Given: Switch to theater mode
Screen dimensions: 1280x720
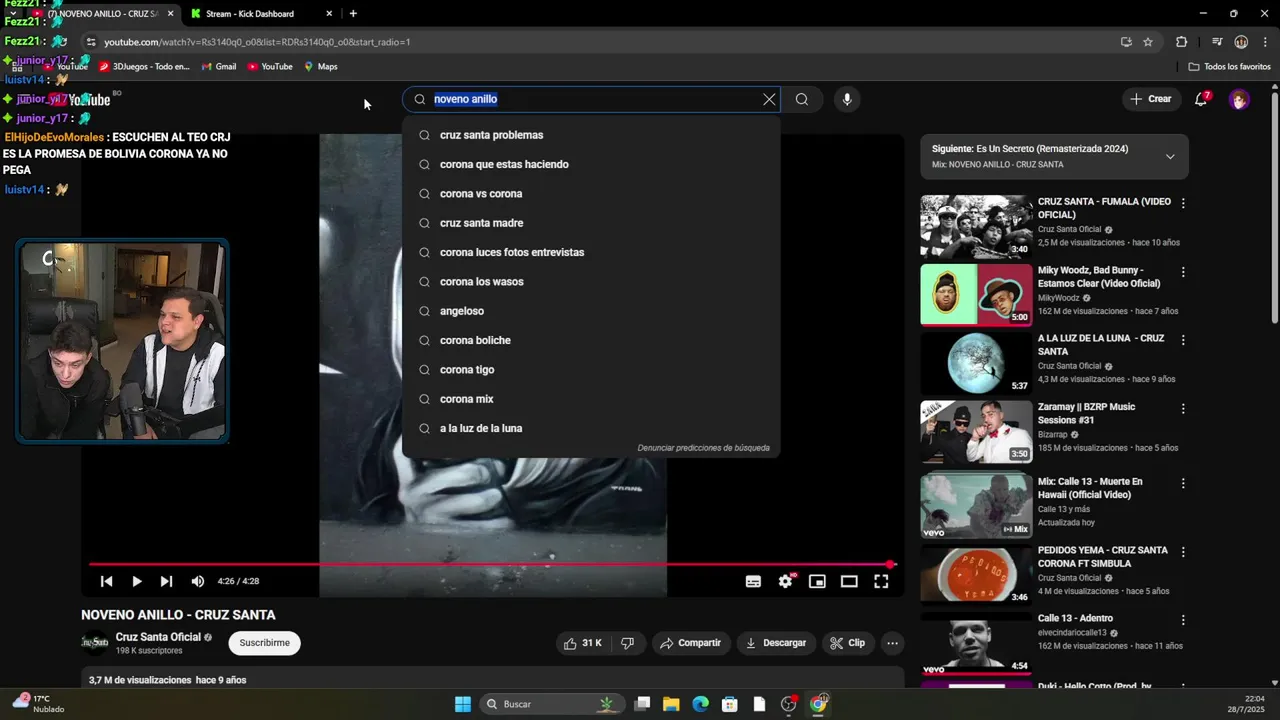Looking at the screenshot, I should pyautogui.click(x=849, y=581).
